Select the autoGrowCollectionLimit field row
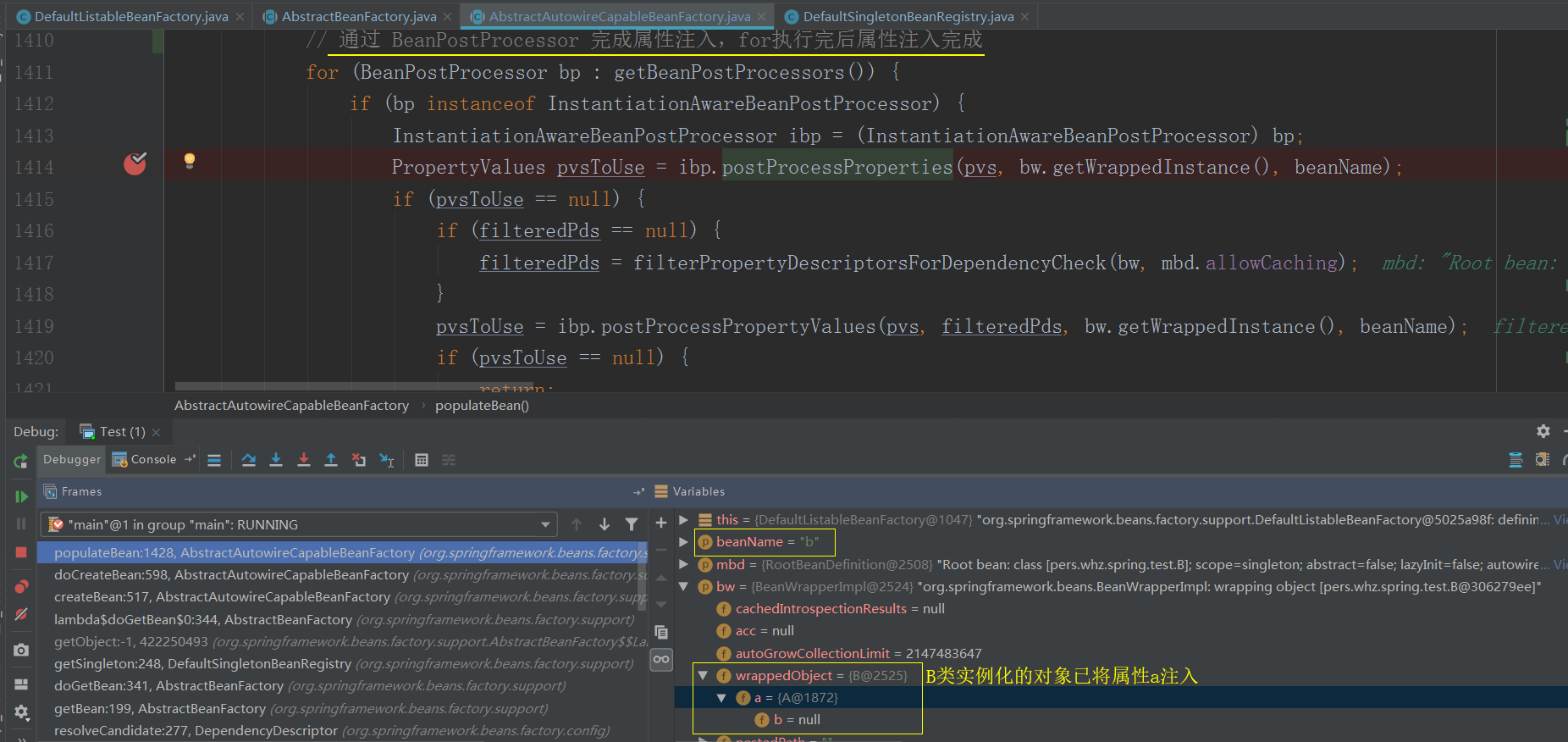Viewport: 1568px width, 742px height. tap(1121, 653)
